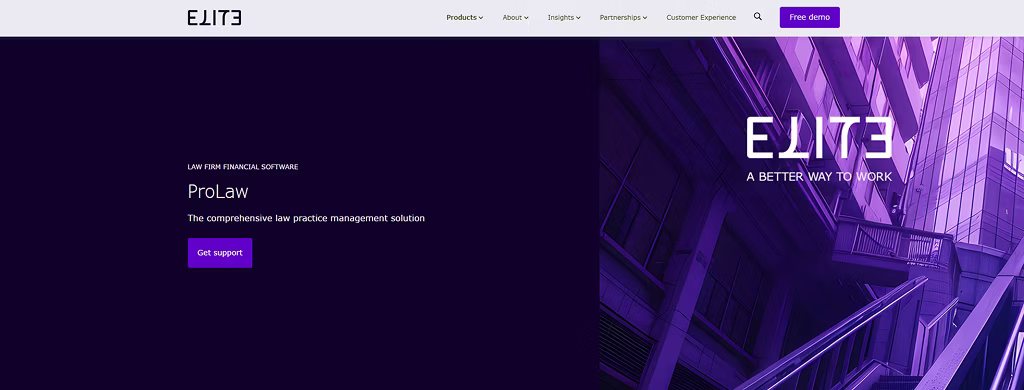
Task: Click the Elite logo in the header
Action: point(214,18)
